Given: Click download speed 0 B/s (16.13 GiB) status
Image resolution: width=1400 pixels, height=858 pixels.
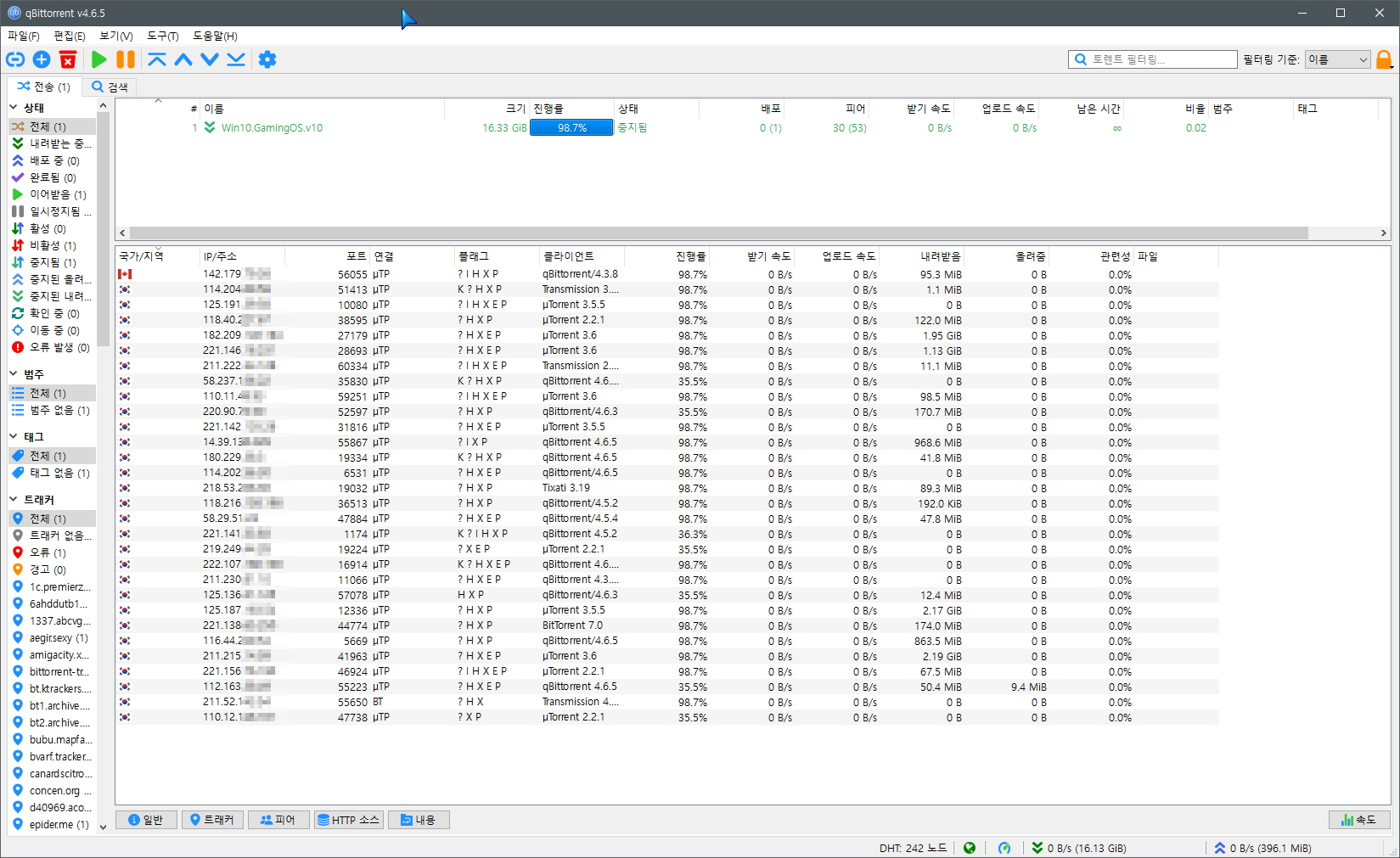Looking at the screenshot, I should click(x=1079, y=848).
